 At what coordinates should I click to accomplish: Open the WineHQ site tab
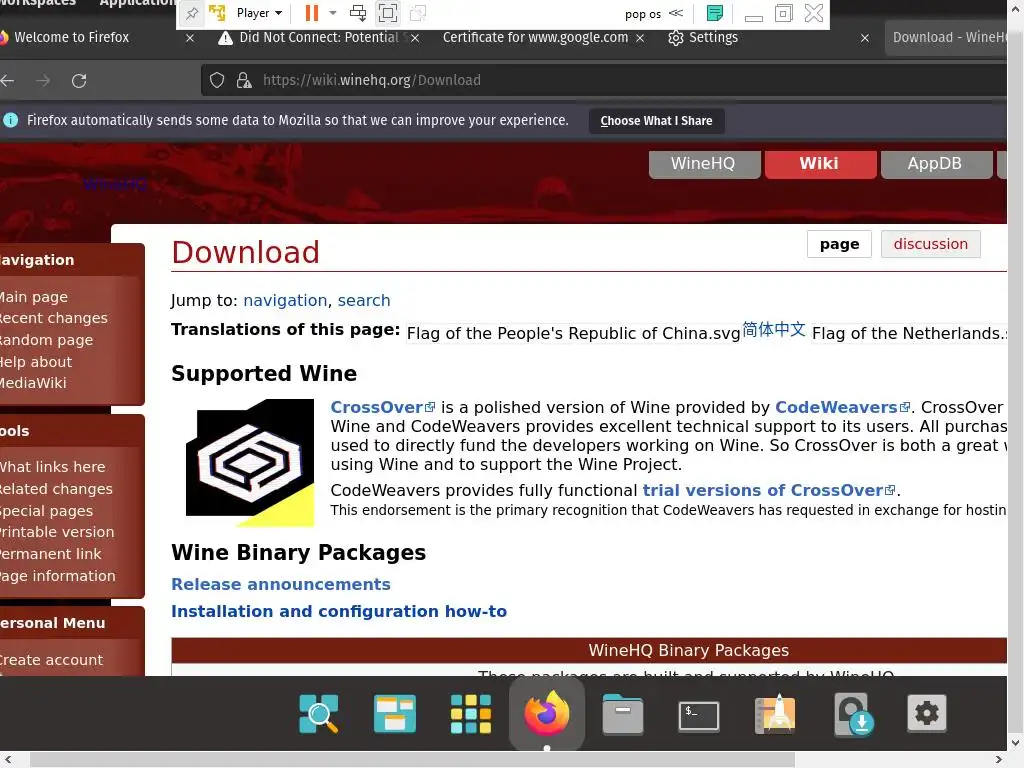point(704,164)
